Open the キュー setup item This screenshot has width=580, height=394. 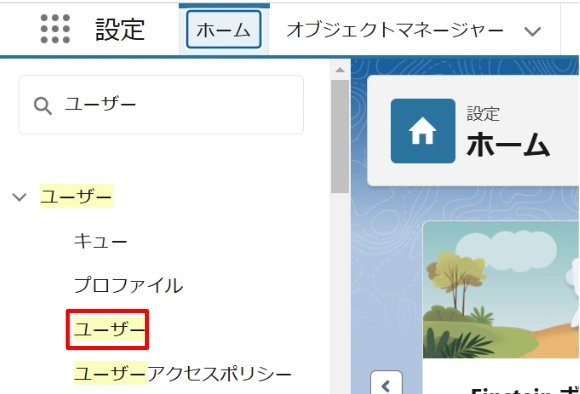(100, 242)
